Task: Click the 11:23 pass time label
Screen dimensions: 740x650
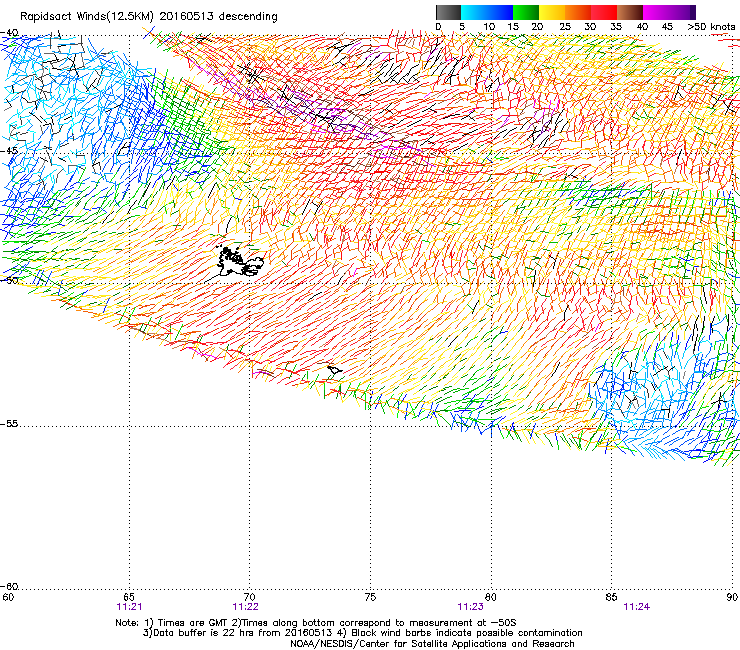Action: click(471, 607)
